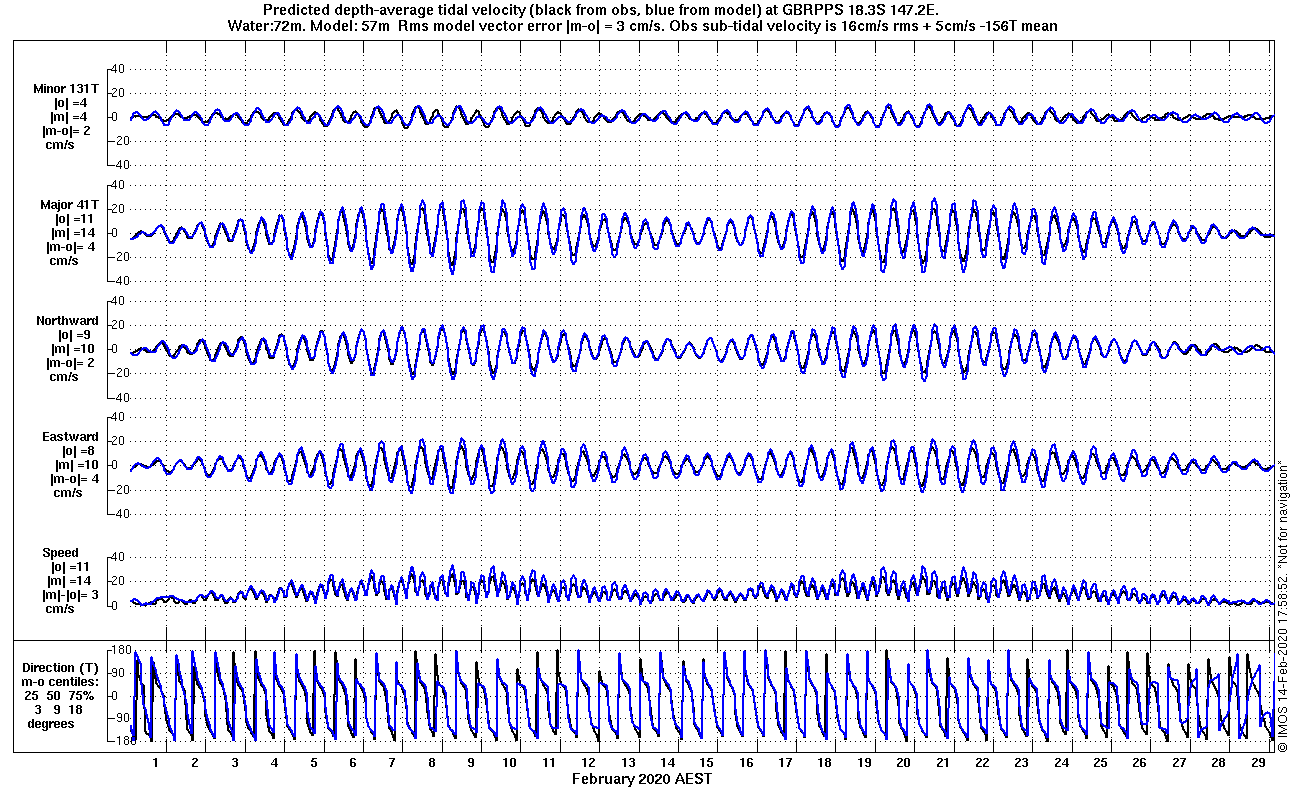Click the '25 50 75%' centile header

[60, 695]
